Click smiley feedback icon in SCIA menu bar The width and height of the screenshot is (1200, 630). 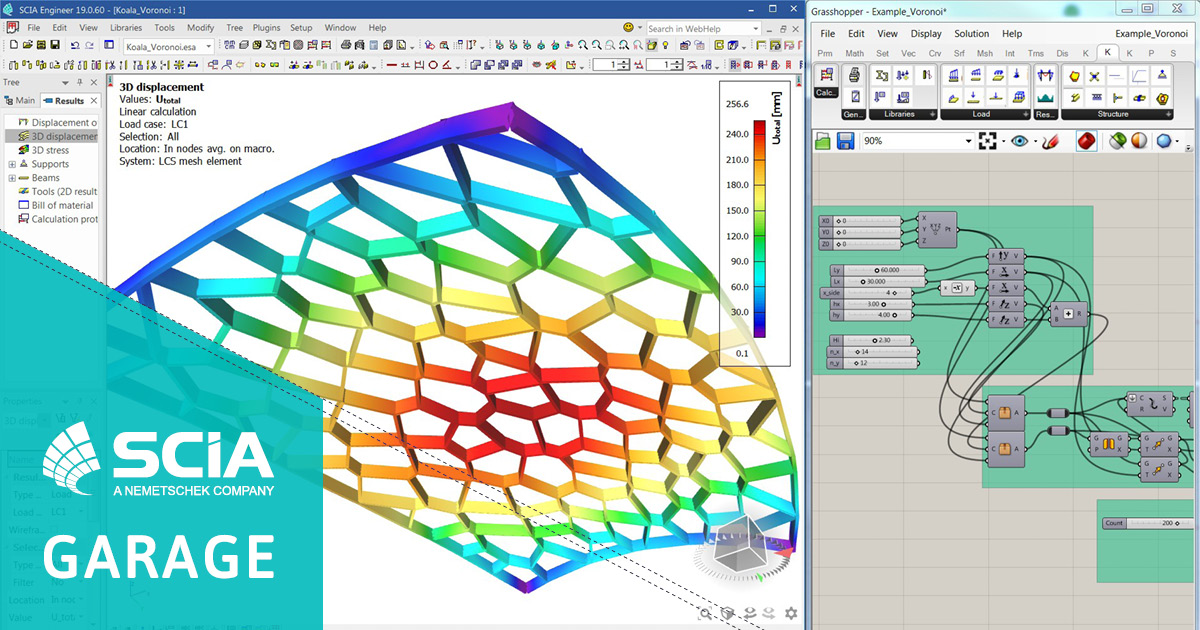(x=629, y=28)
